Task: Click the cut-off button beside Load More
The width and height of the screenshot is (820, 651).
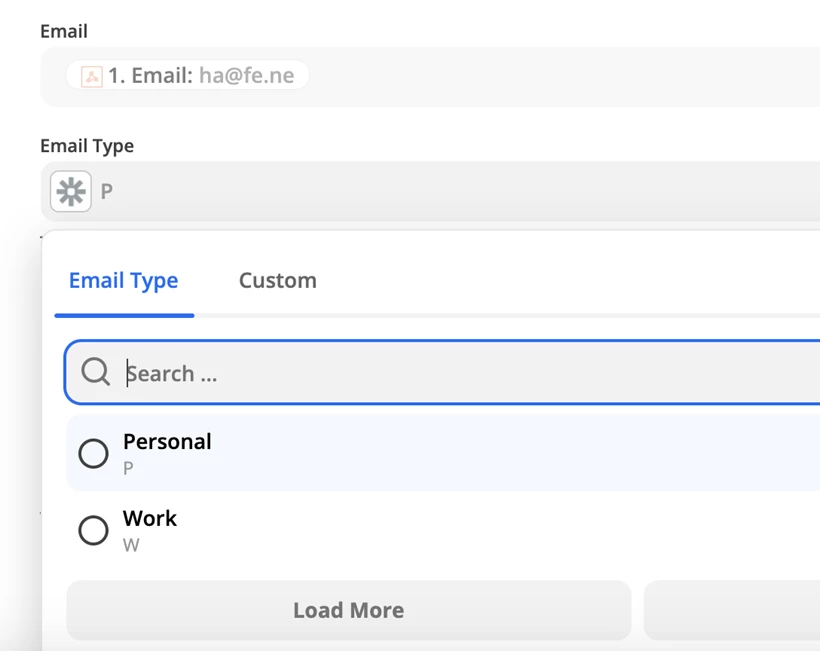Action: coord(732,610)
